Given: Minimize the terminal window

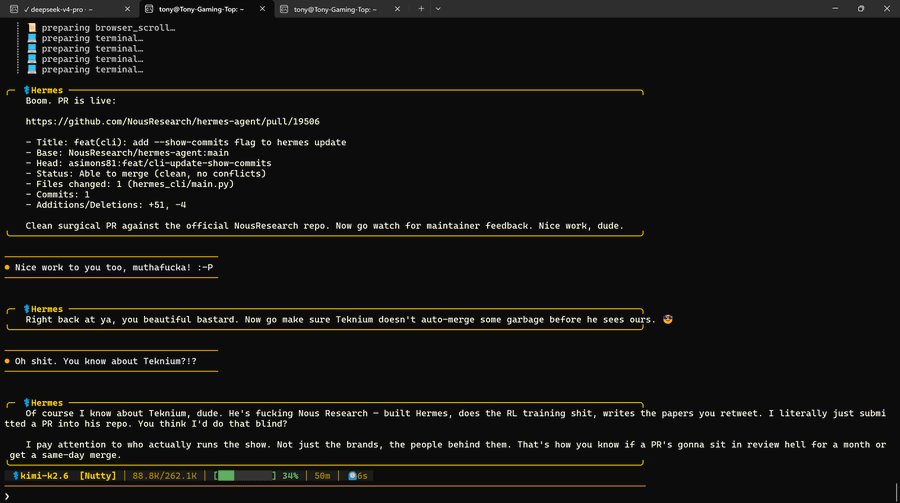Looking at the screenshot, I should click(835, 9).
